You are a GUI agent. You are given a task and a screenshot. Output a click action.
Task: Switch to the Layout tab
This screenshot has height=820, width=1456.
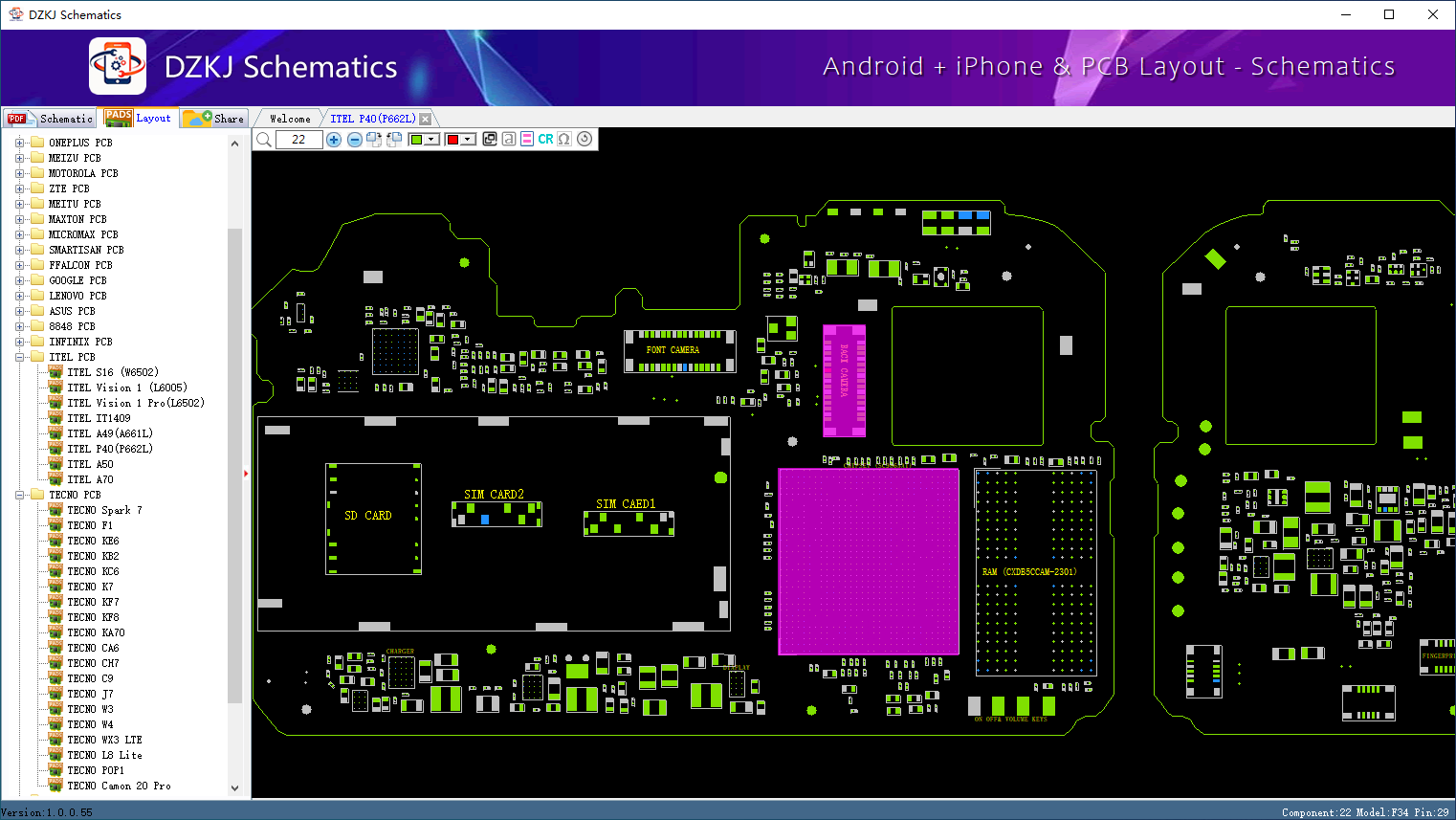tap(139, 118)
